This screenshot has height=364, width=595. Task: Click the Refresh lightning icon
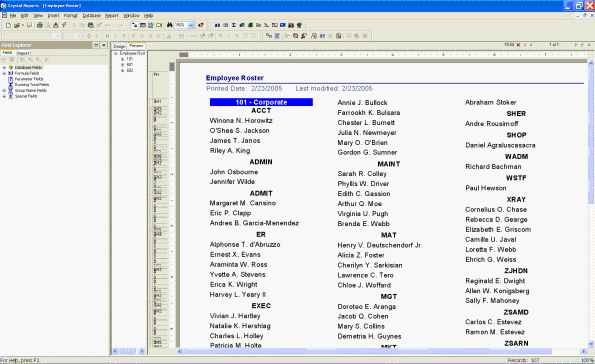[x=64, y=25]
